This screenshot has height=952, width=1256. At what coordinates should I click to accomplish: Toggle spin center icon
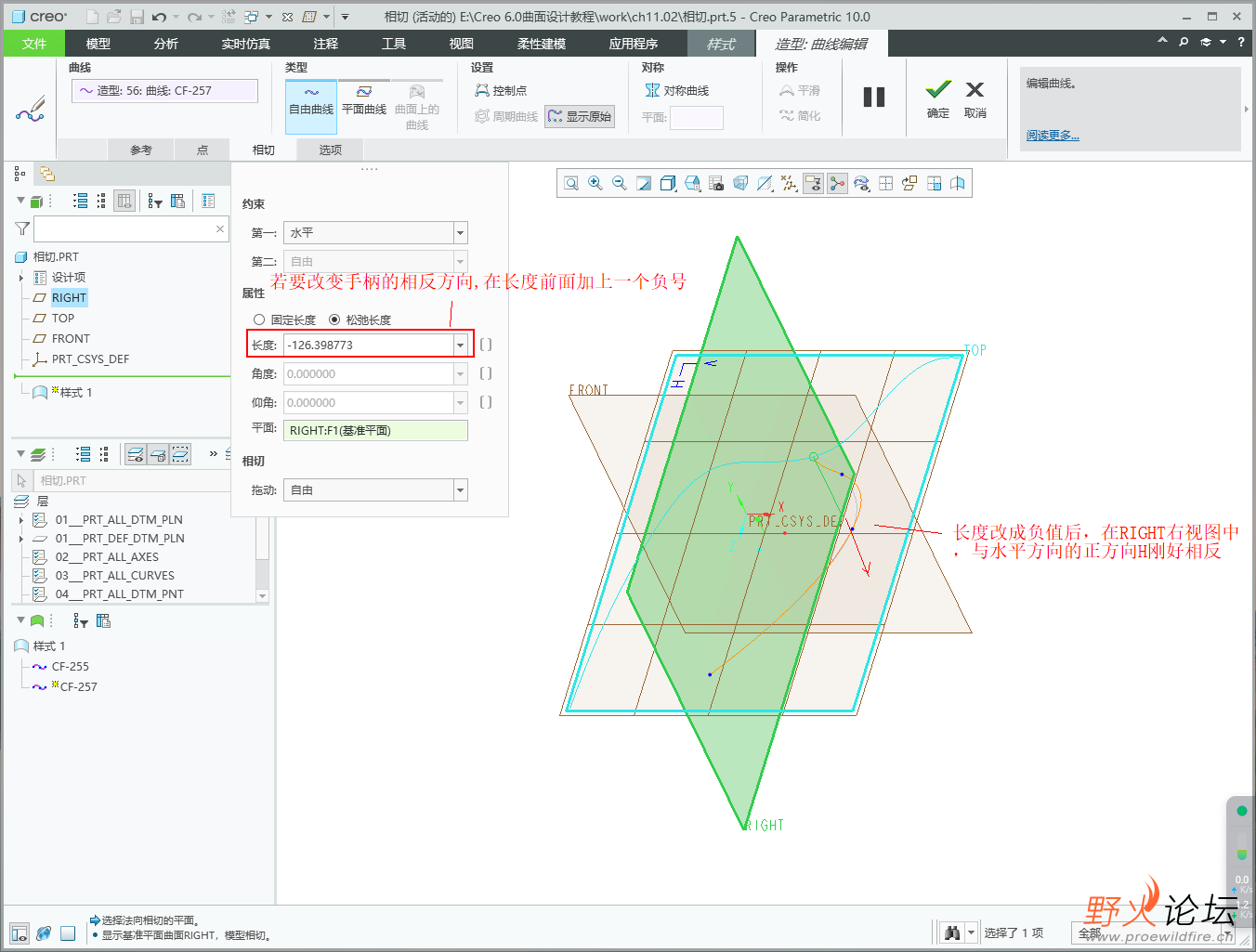point(837,183)
